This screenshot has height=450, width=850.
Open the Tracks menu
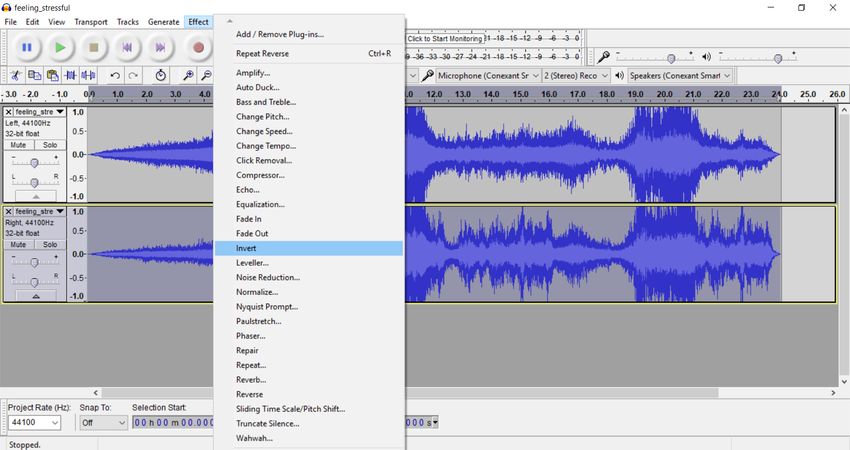pyautogui.click(x=128, y=22)
